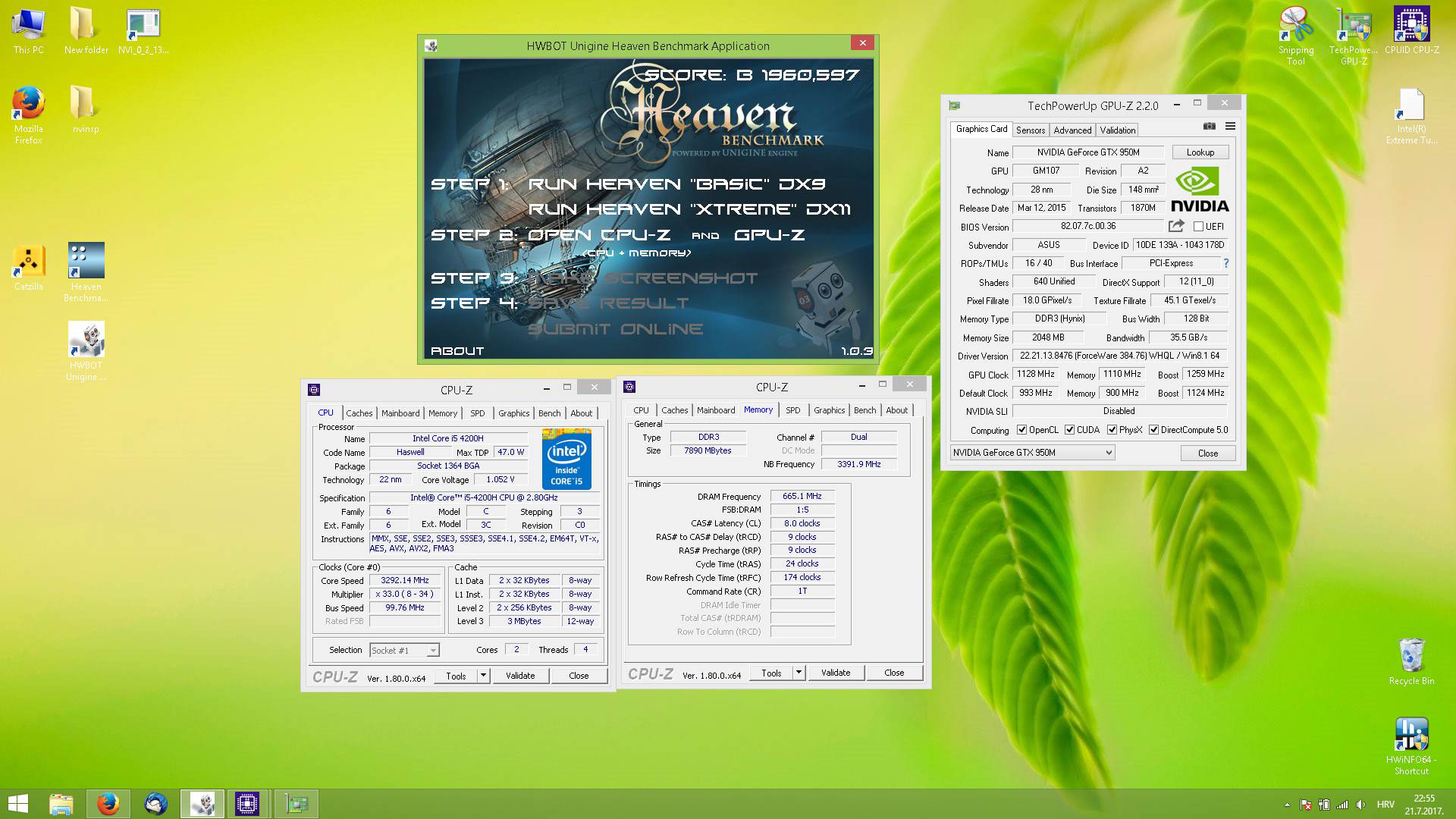The image size is (1456, 819).
Task: Switch to Validation tab in GPU-Z
Action: (1118, 130)
